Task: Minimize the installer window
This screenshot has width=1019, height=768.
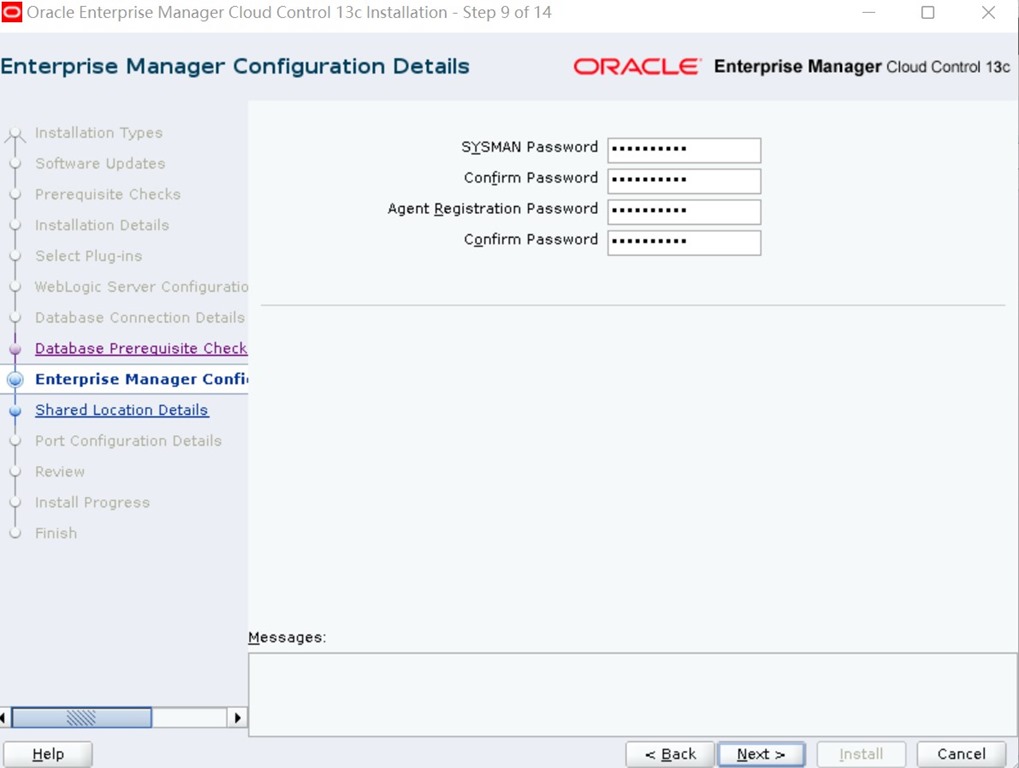Action: pyautogui.click(x=868, y=12)
